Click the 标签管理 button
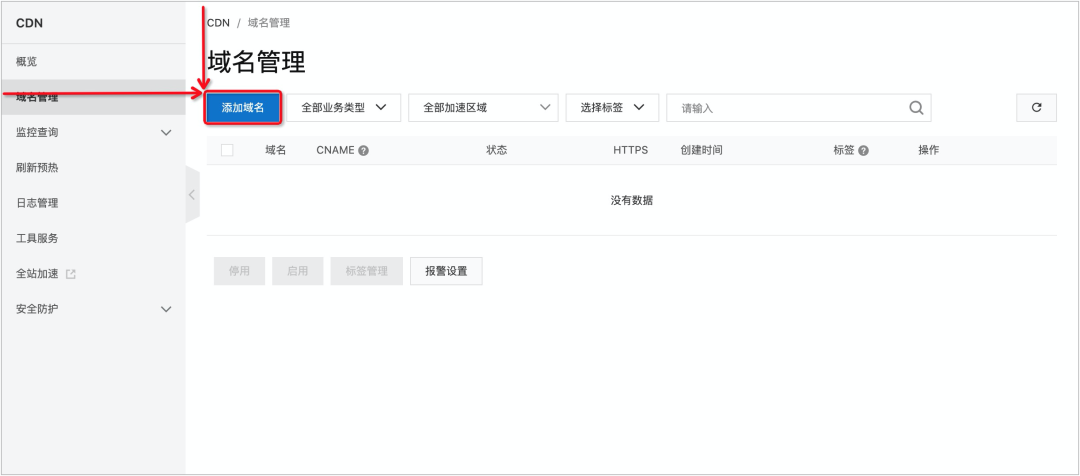Viewport: 1080px width, 476px height. pos(366,271)
